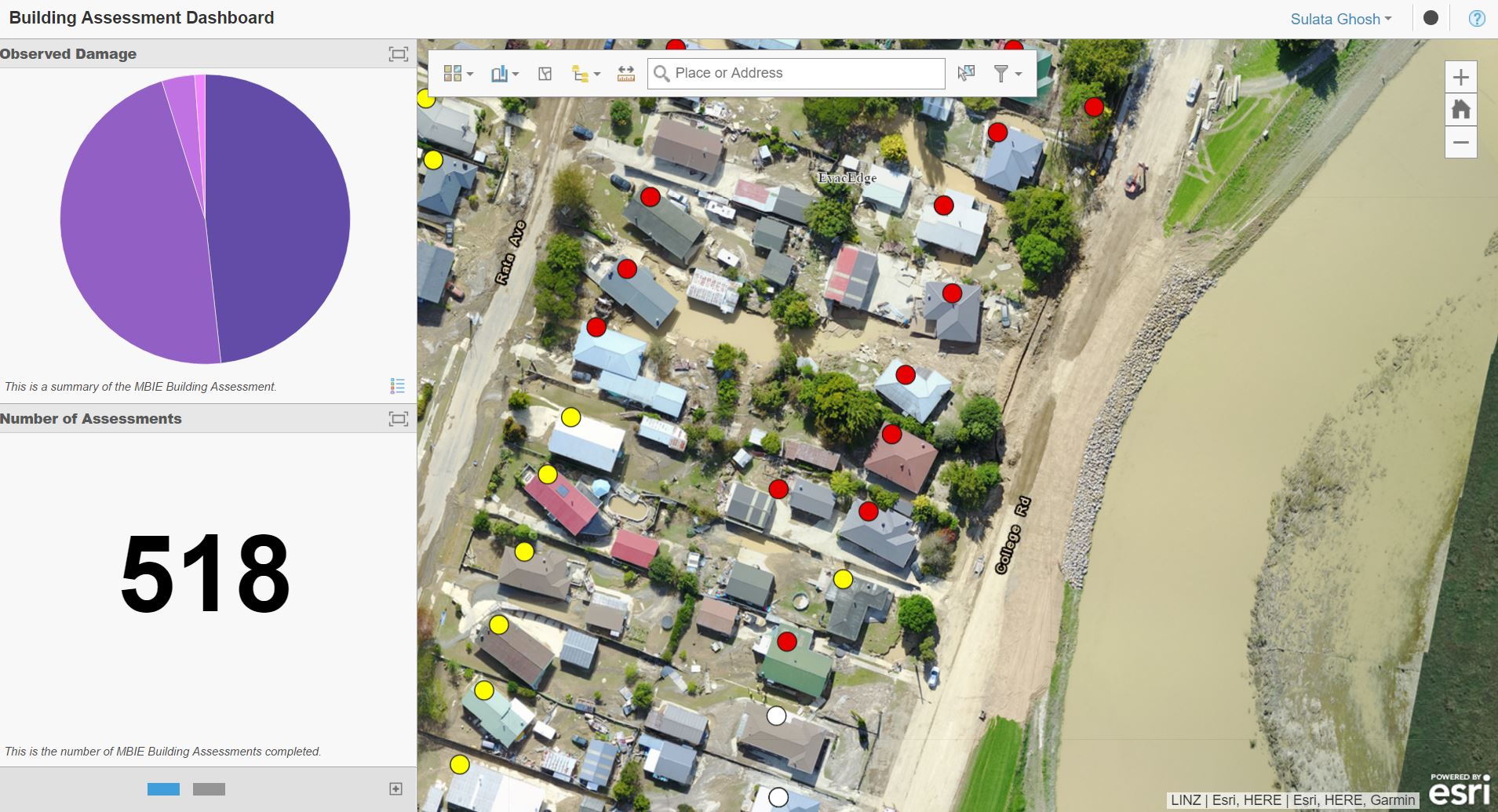Zoom out on the map
The width and height of the screenshot is (1498, 812).
coord(1460,142)
